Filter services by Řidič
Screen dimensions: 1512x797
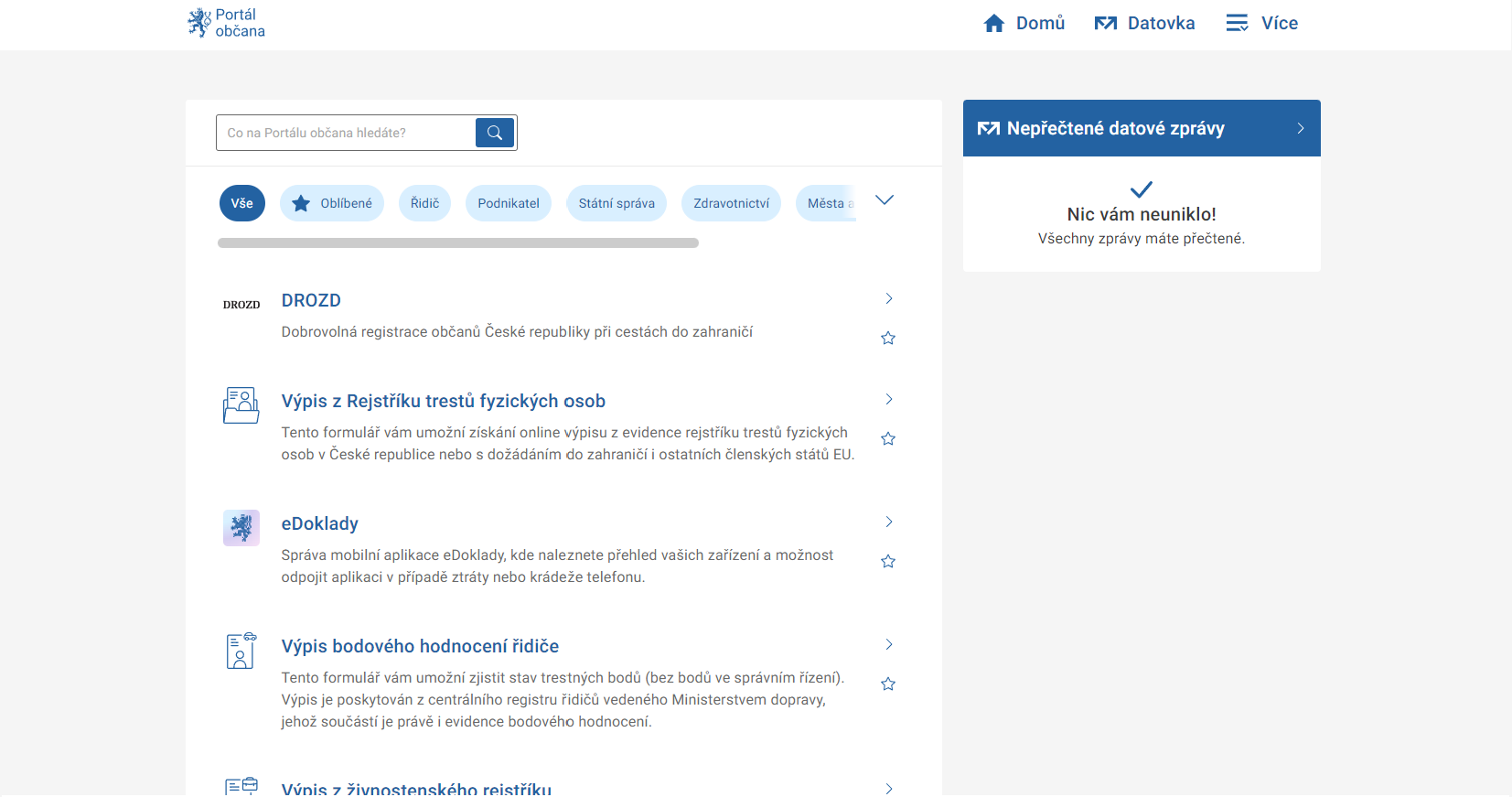pos(424,203)
